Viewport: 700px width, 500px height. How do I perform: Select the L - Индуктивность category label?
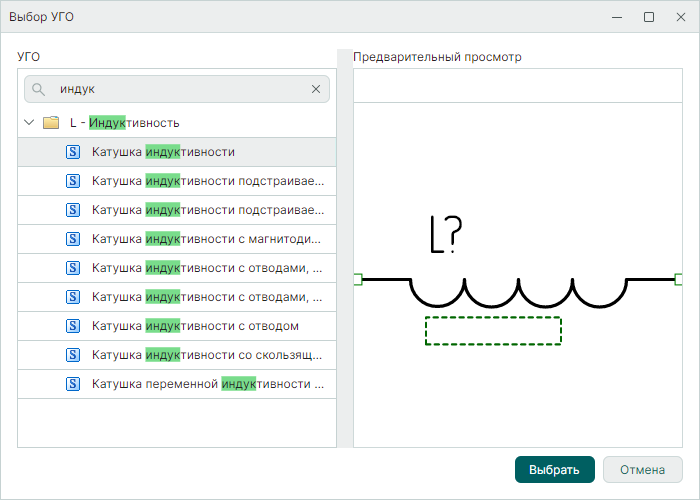(124, 123)
